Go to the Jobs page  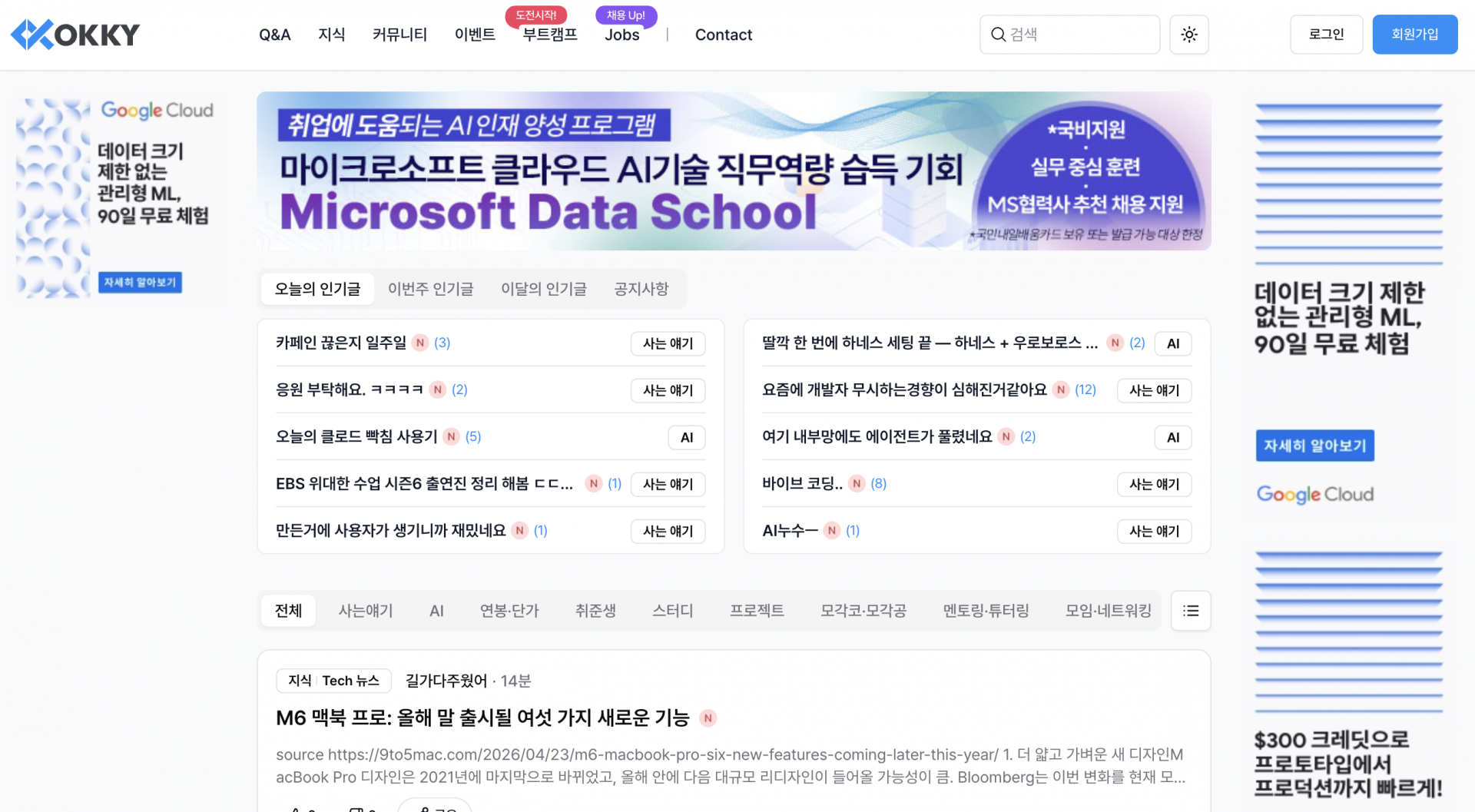(621, 35)
